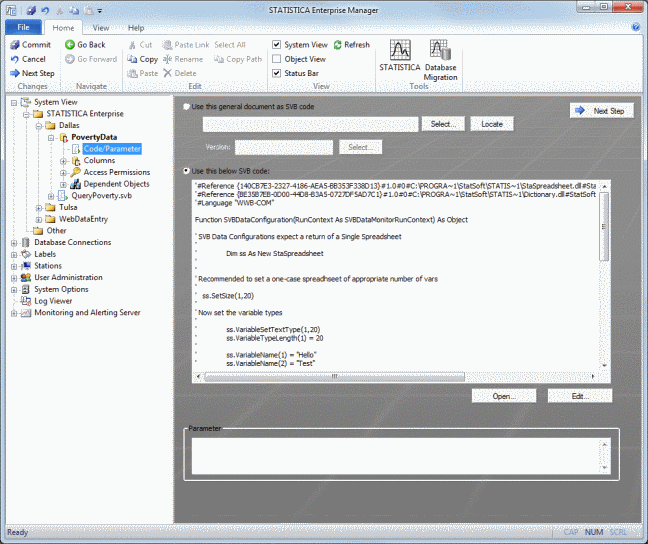Open the File menu tab
Screen dimensions: 648x544
(x=24, y=27)
